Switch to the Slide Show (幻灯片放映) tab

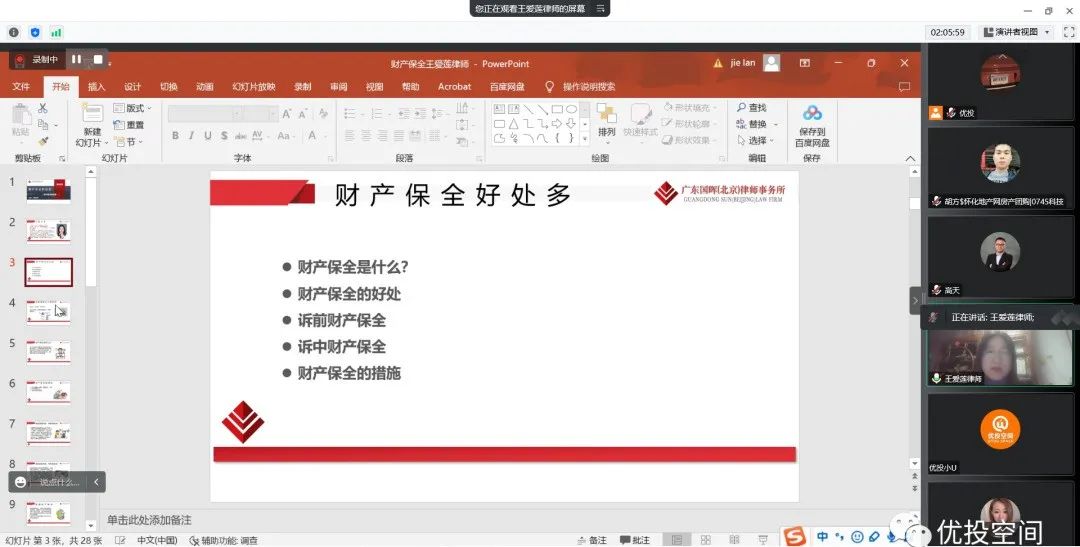pos(253,87)
